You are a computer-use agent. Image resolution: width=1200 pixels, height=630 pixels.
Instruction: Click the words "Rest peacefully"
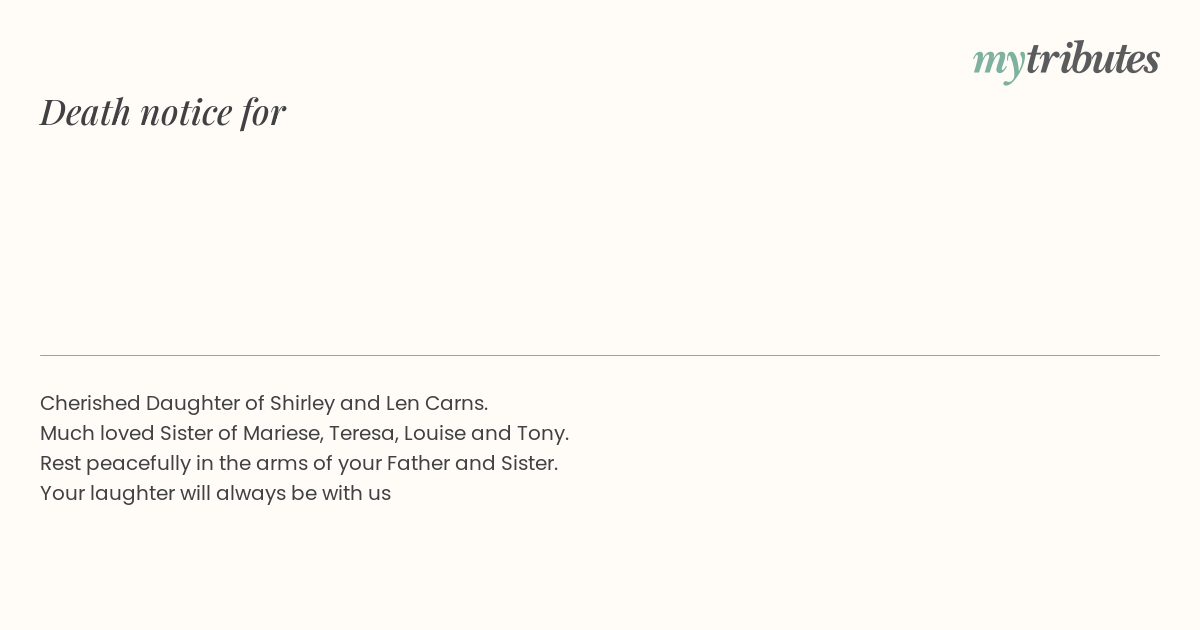pyautogui.click(x=111, y=464)
